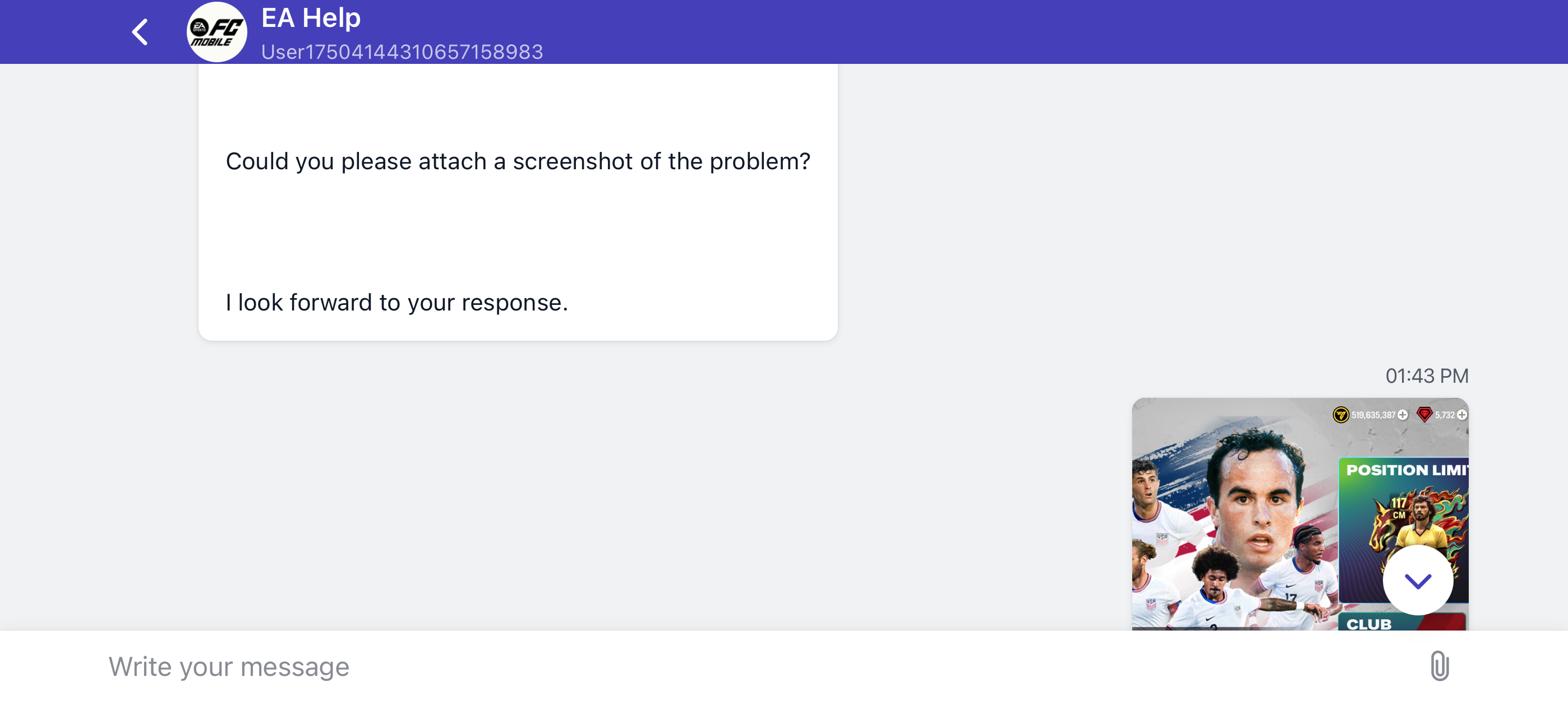Screen dimensions: 1568x723
Task: Tap the EA FC Mobile avatar logo
Action: click(x=216, y=33)
